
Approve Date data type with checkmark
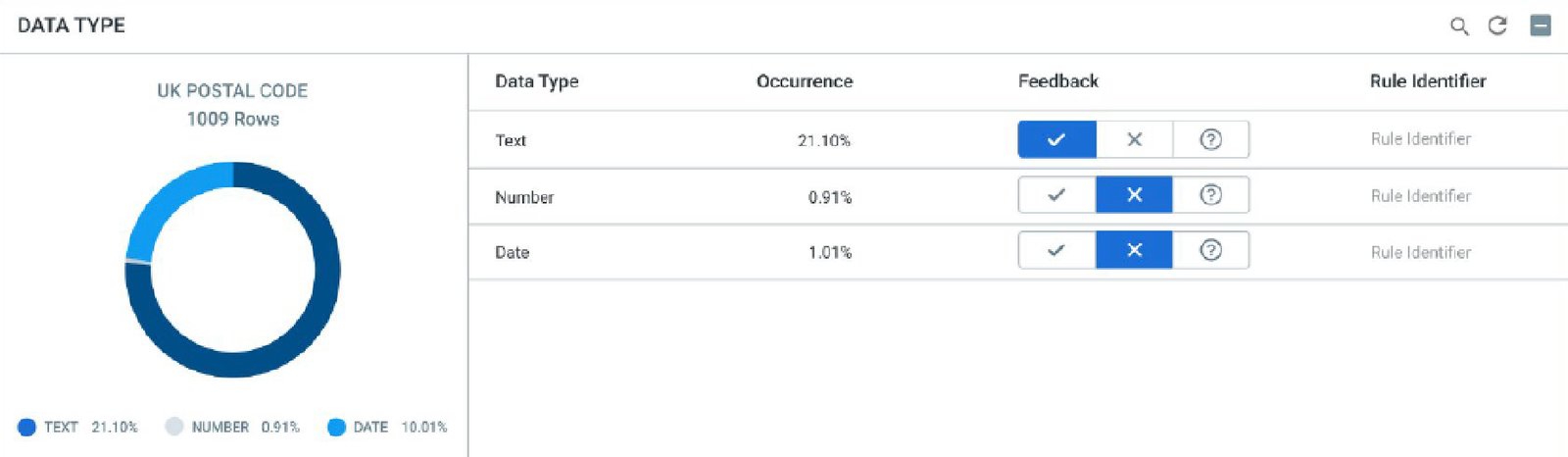[1056, 250]
